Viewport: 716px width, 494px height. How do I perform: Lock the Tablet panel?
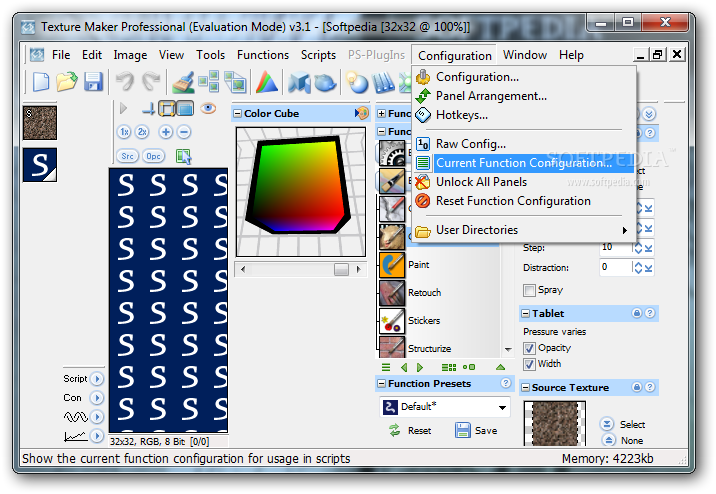tap(637, 313)
